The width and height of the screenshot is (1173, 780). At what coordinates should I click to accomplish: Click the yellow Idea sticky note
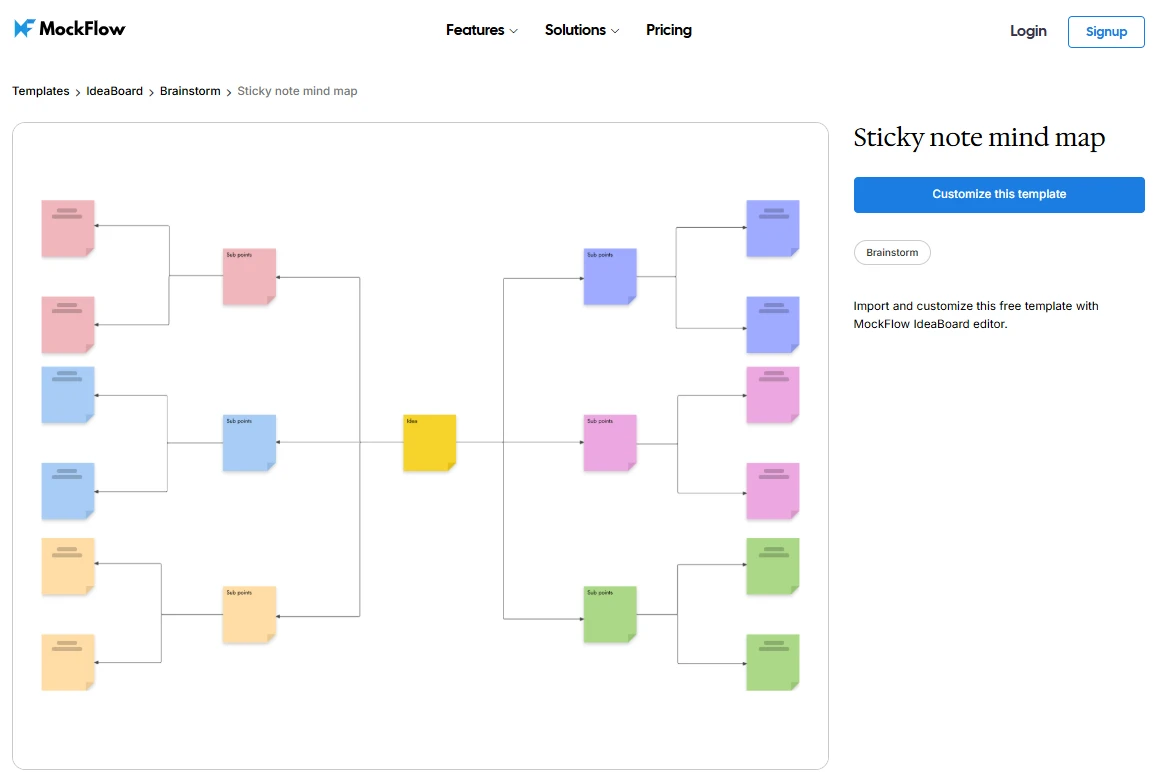click(x=429, y=443)
